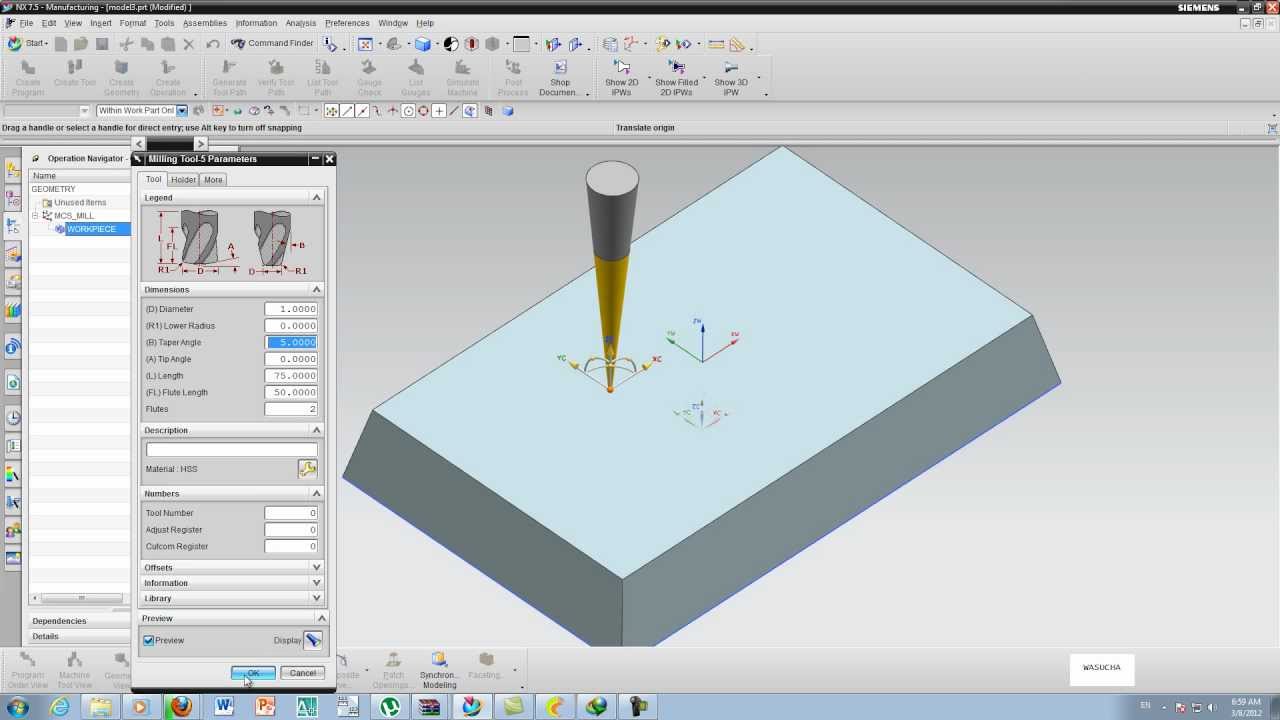Click the (D) Diameter field
Screen dimensions: 1280x720
pyautogui.click(x=291, y=309)
